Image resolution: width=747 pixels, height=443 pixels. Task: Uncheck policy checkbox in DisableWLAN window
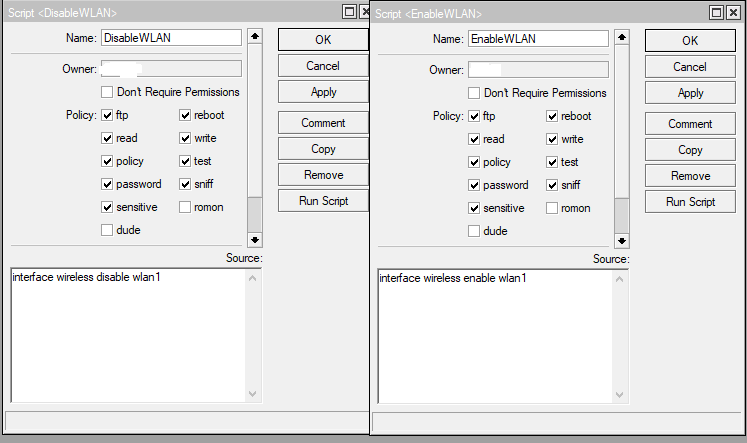coord(107,161)
